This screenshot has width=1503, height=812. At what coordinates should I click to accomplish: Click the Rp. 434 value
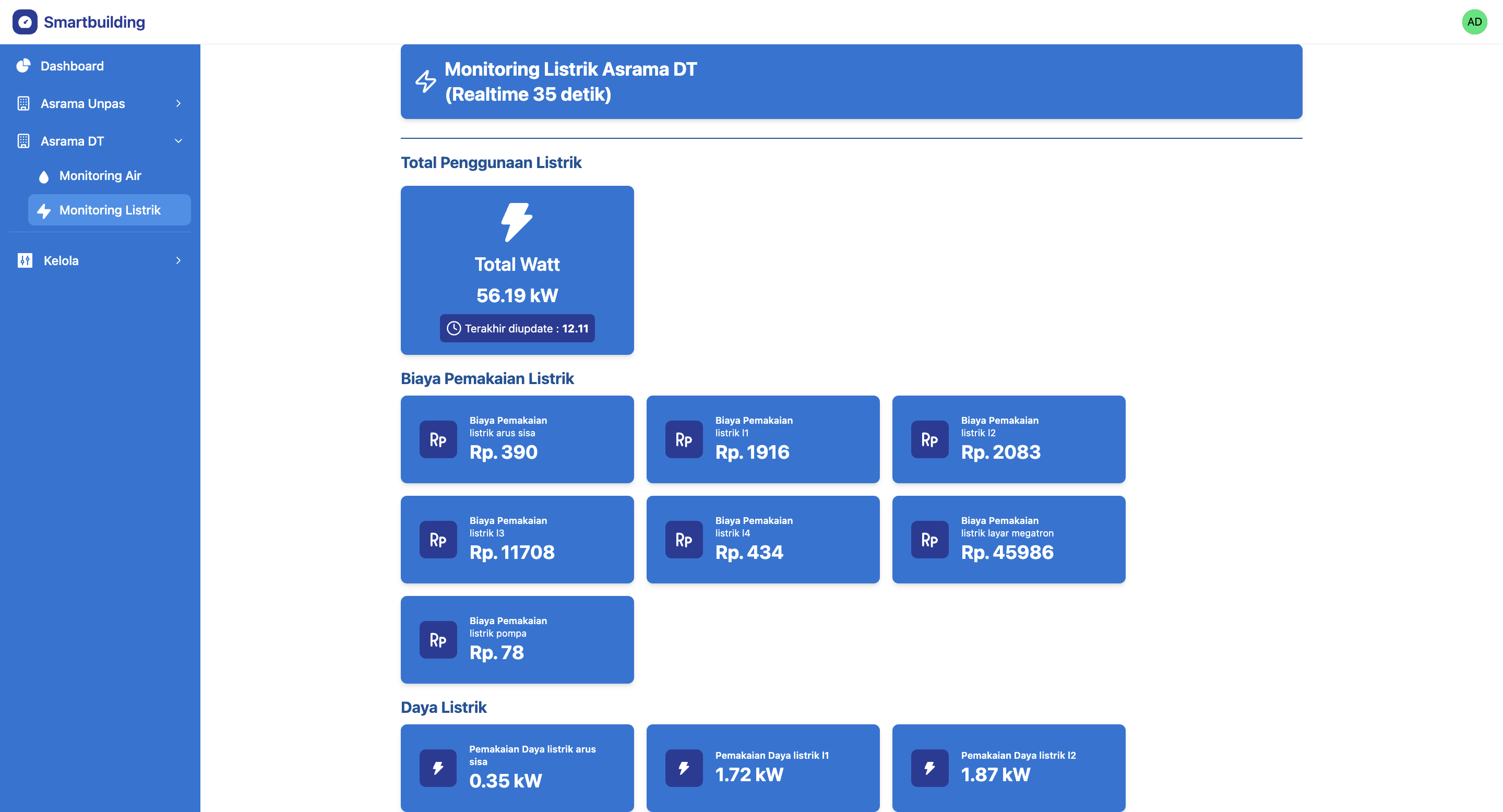749,553
